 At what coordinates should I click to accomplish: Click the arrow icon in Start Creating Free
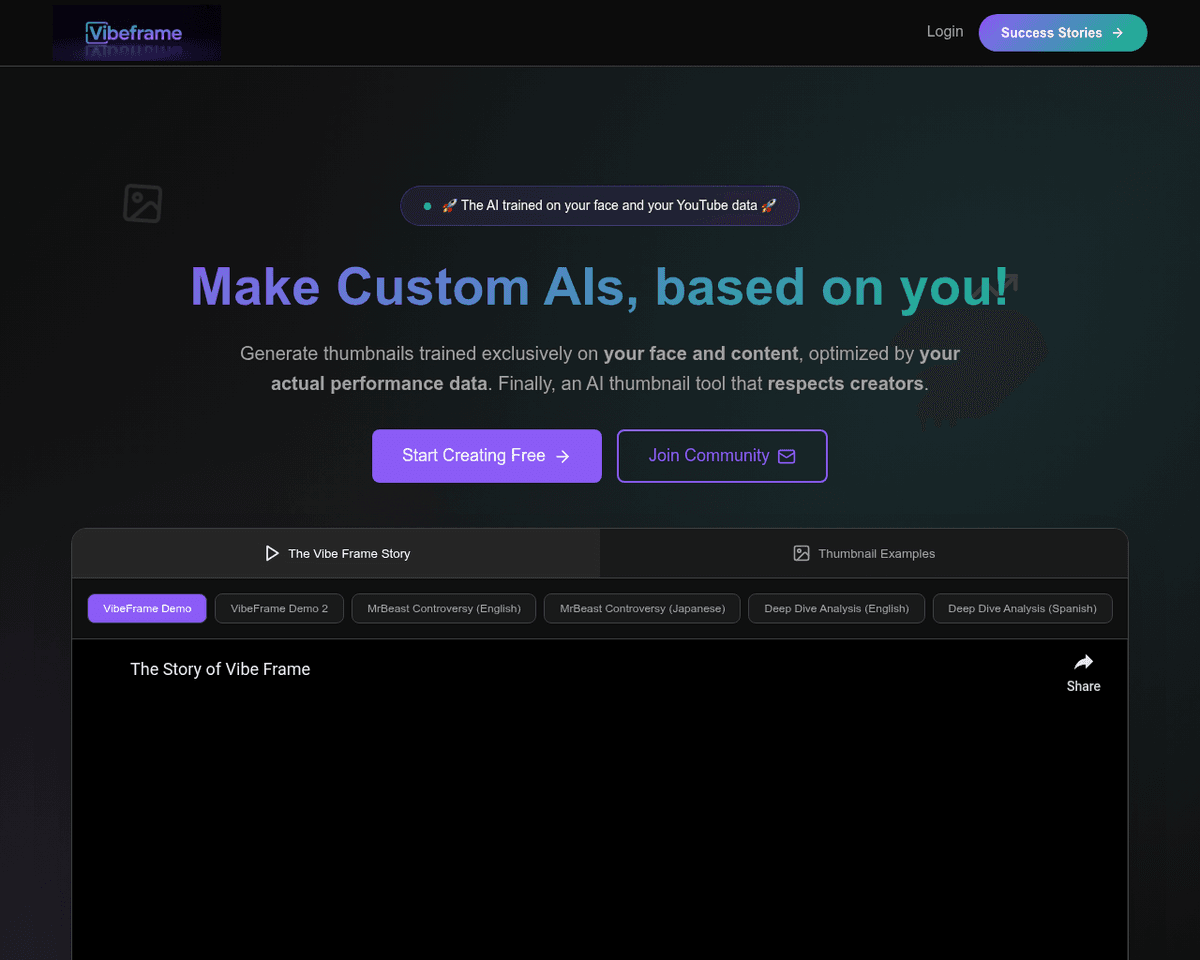coord(563,456)
